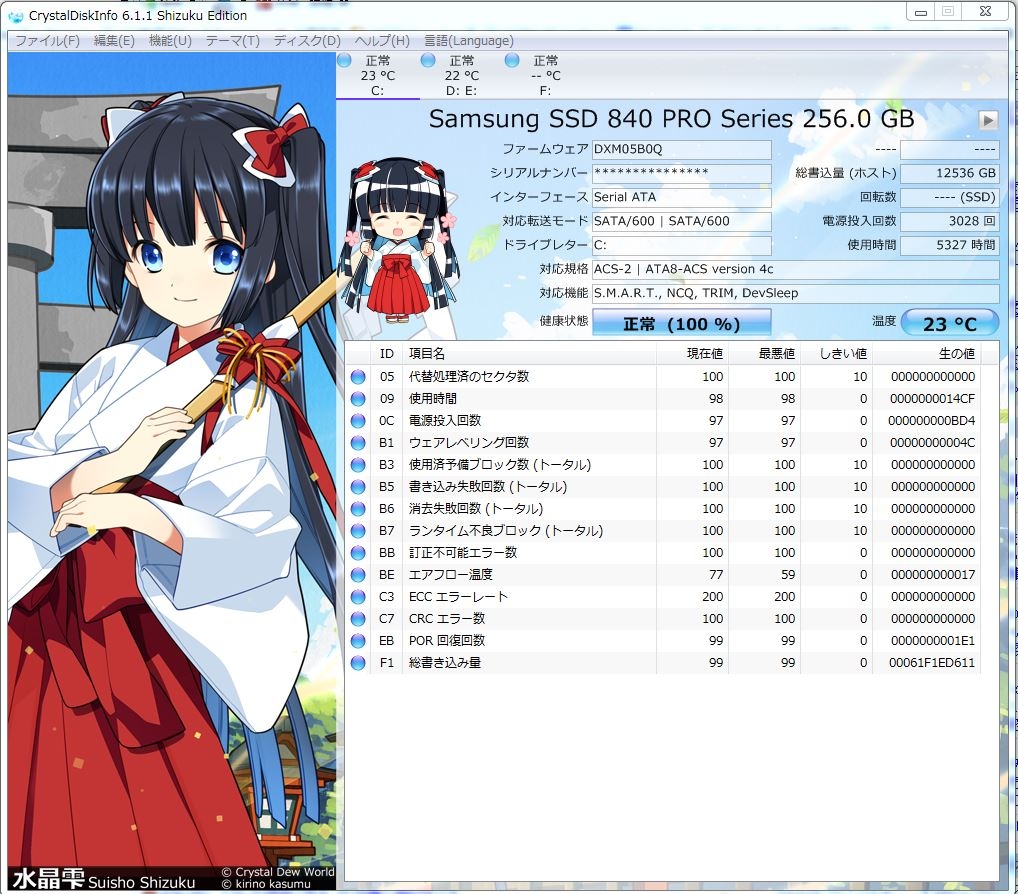Click the firmware field DXM05B0Q

point(682,149)
